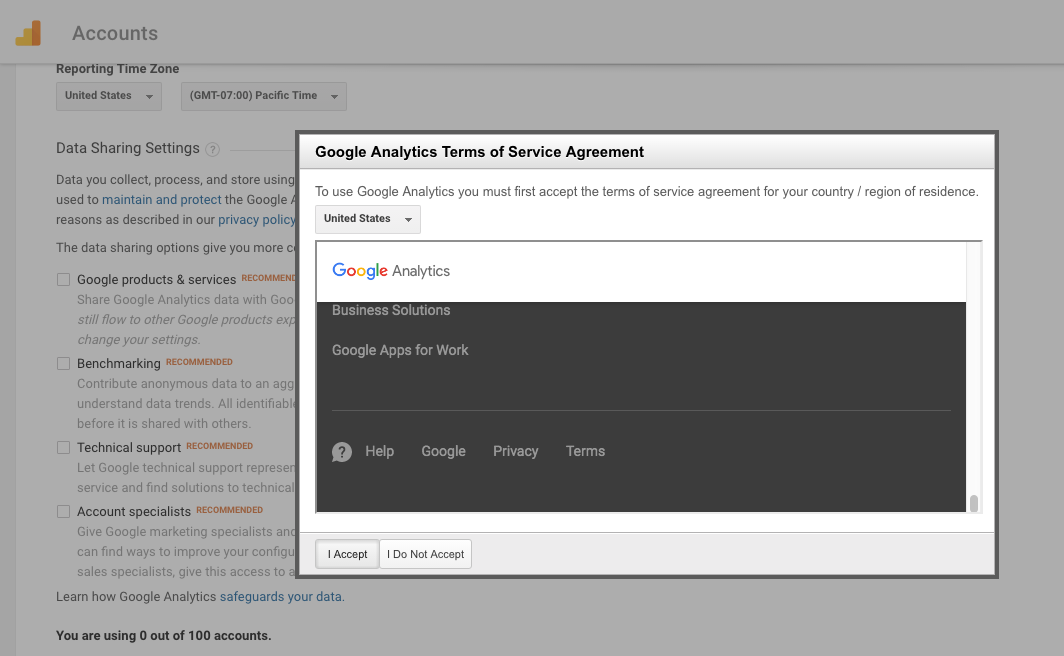The image size is (1064, 656).
Task: Click the Google link in footer
Action: tap(443, 451)
